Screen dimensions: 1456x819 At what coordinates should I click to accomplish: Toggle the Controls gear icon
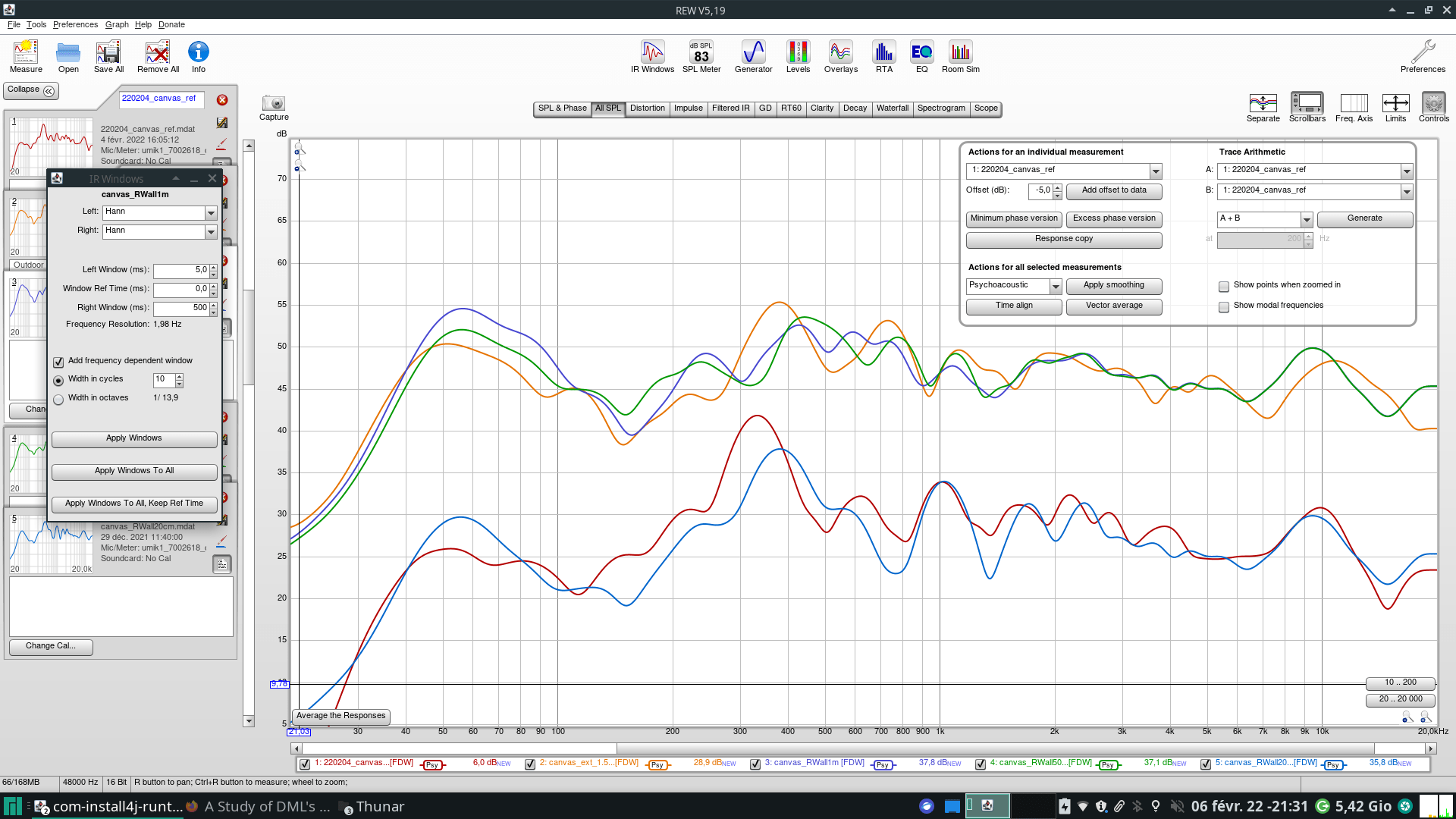tap(1433, 107)
